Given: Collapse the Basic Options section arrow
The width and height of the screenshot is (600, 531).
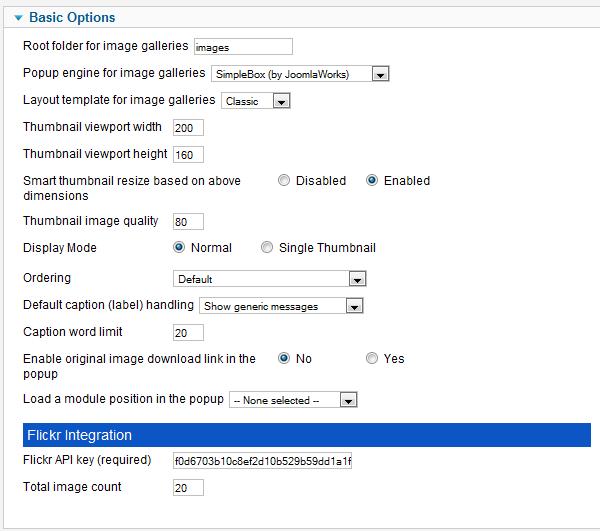Looking at the screenshot, I should 18,18.
